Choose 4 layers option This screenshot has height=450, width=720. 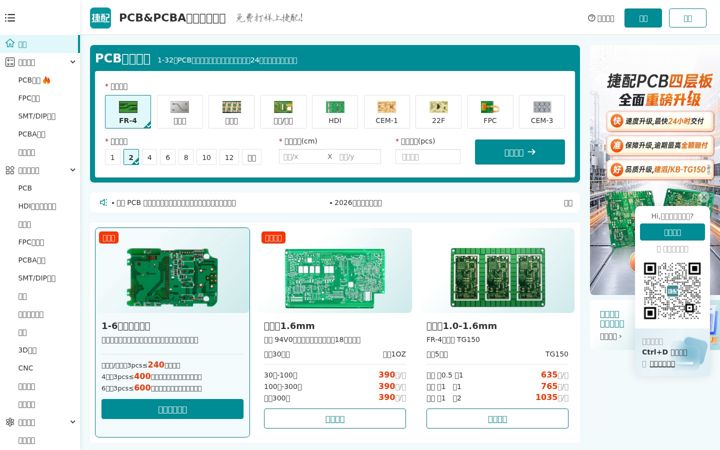149,157
